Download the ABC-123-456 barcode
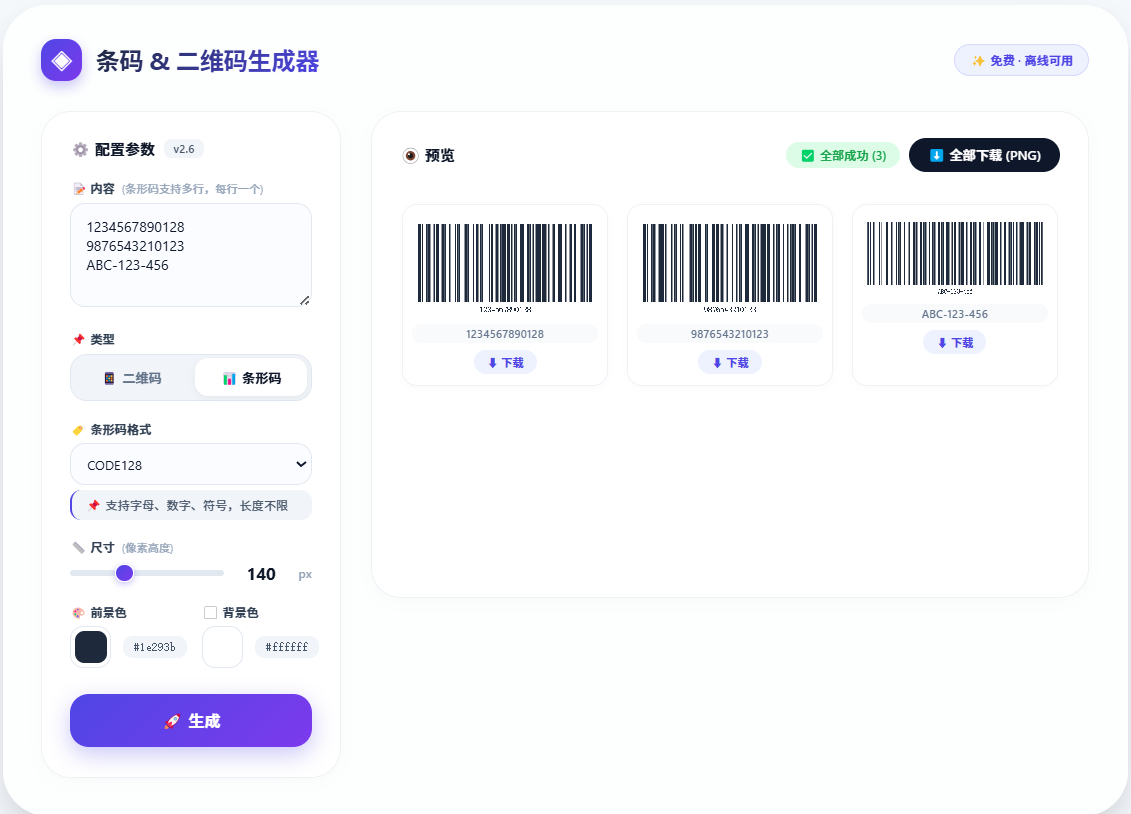 (954, 342)
